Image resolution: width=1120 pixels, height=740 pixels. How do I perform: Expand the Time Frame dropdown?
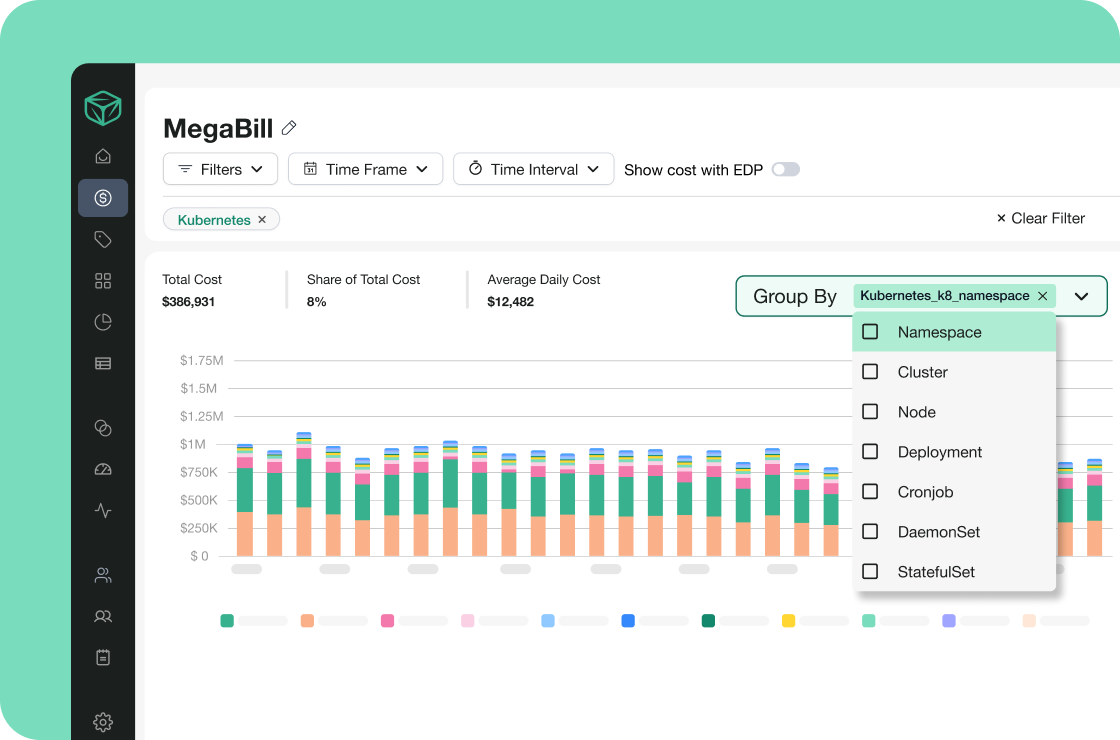(x=365, y=170)
